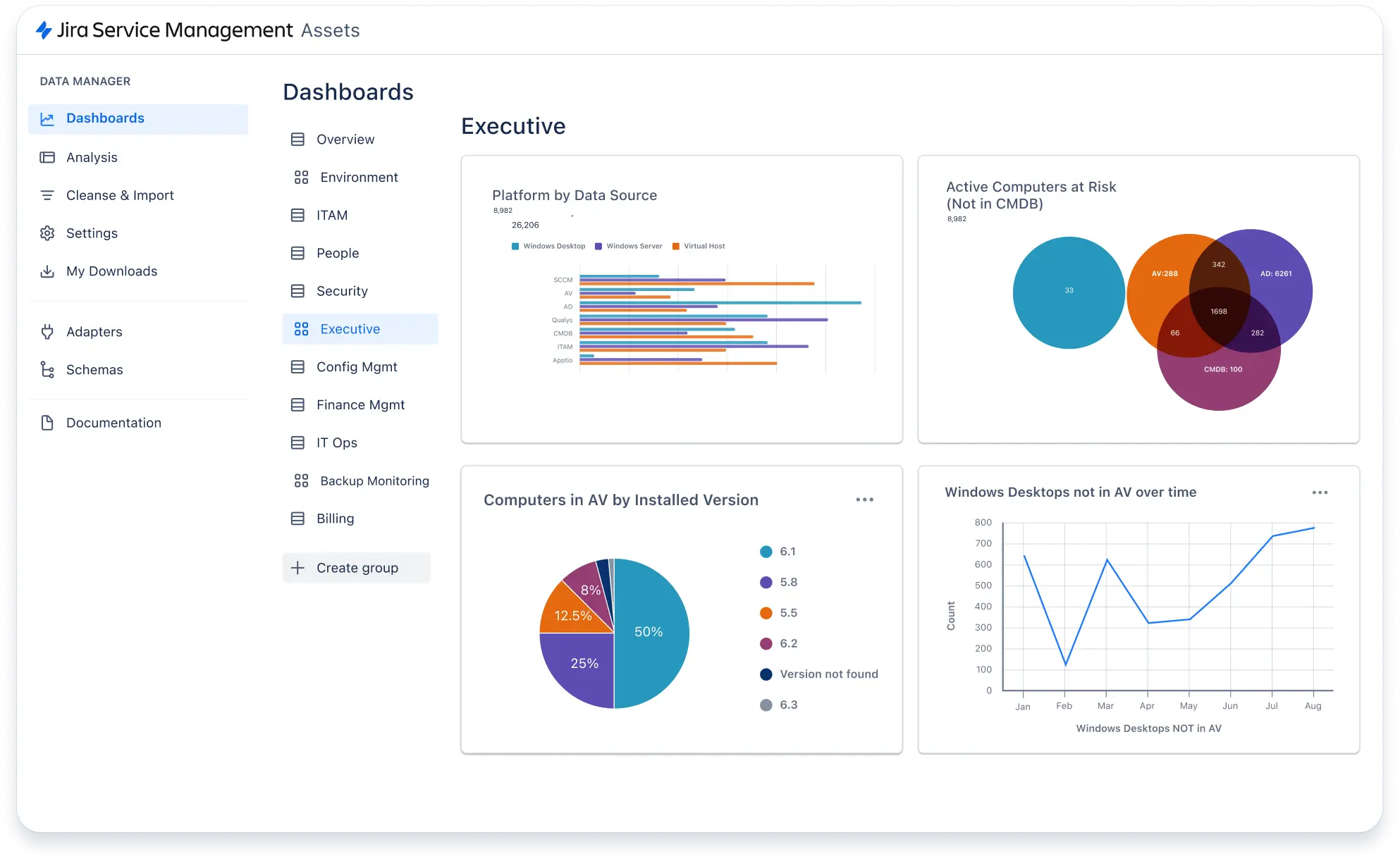Click the Version not found legend dot

(x=766, y=674)
